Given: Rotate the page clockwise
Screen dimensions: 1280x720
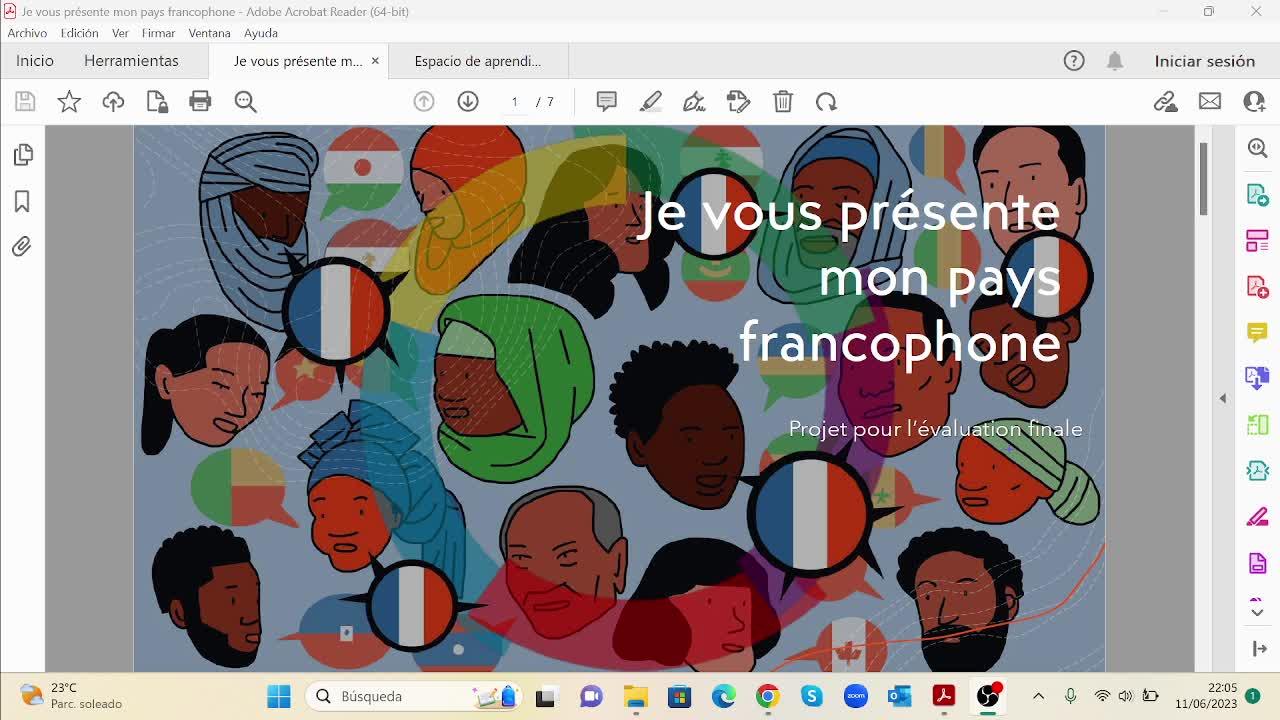Looking at the screenshot, I should (826, 101).
